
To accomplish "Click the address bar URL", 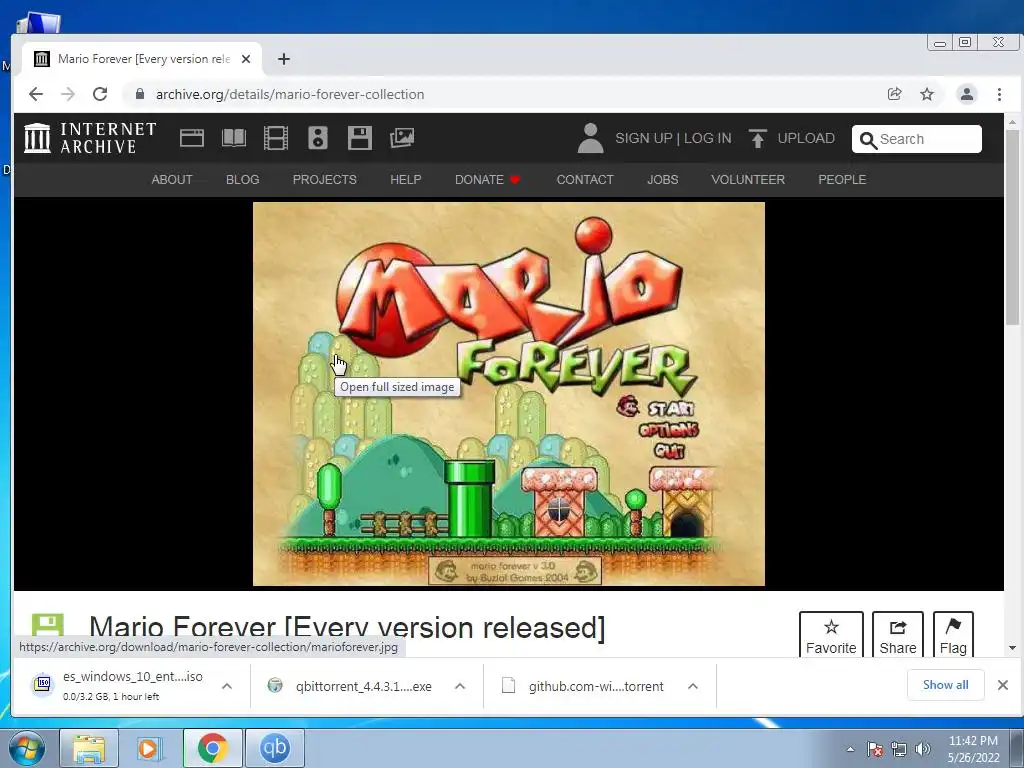I will pos(290,94).
